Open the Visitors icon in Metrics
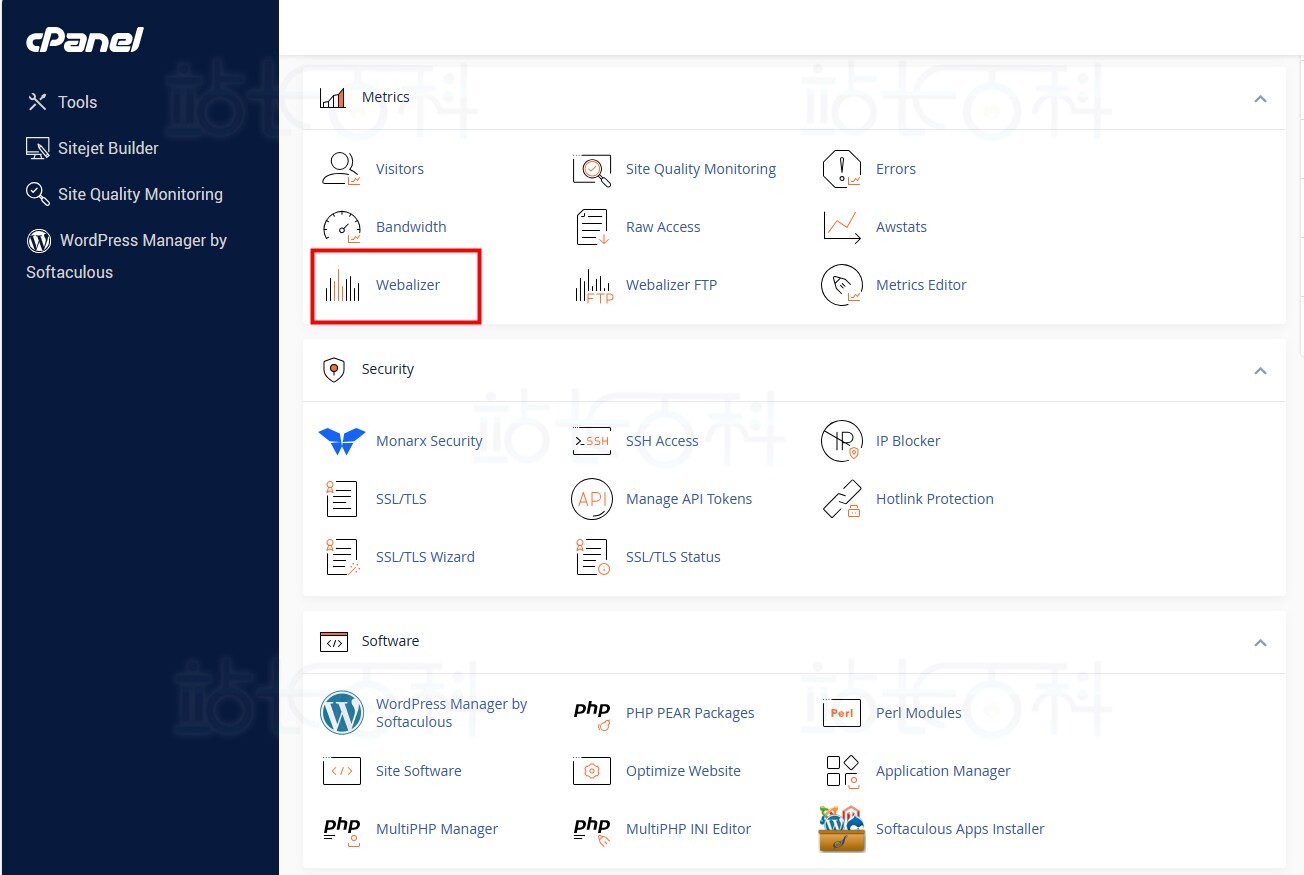Screen dimensions: 1304x875 [x=341, y=169]
